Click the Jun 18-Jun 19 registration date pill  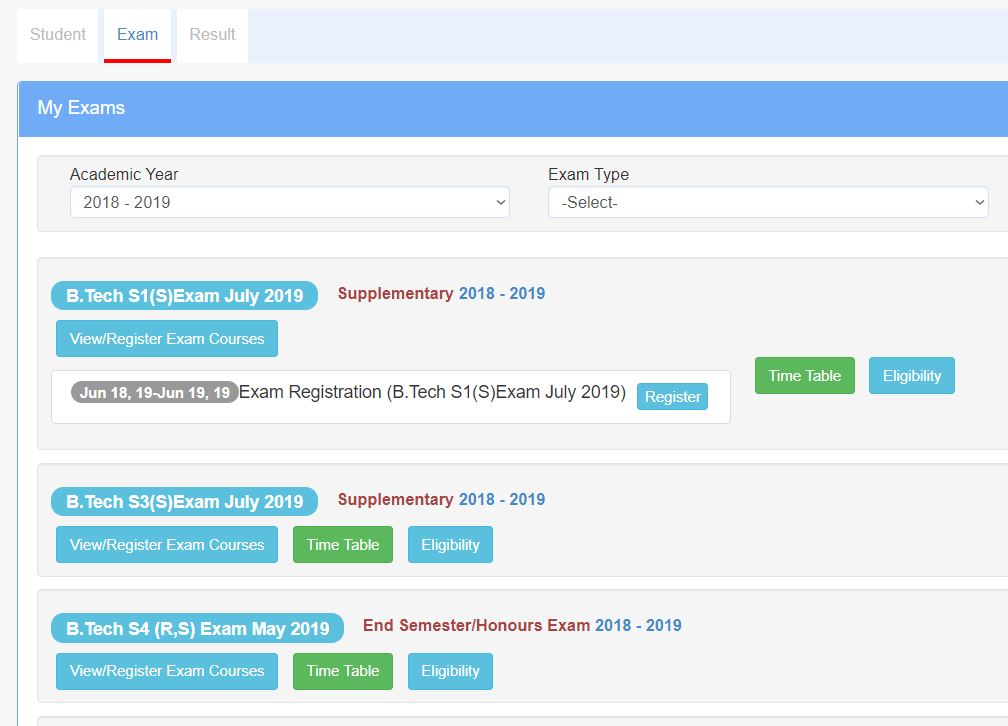click(154, 392)
